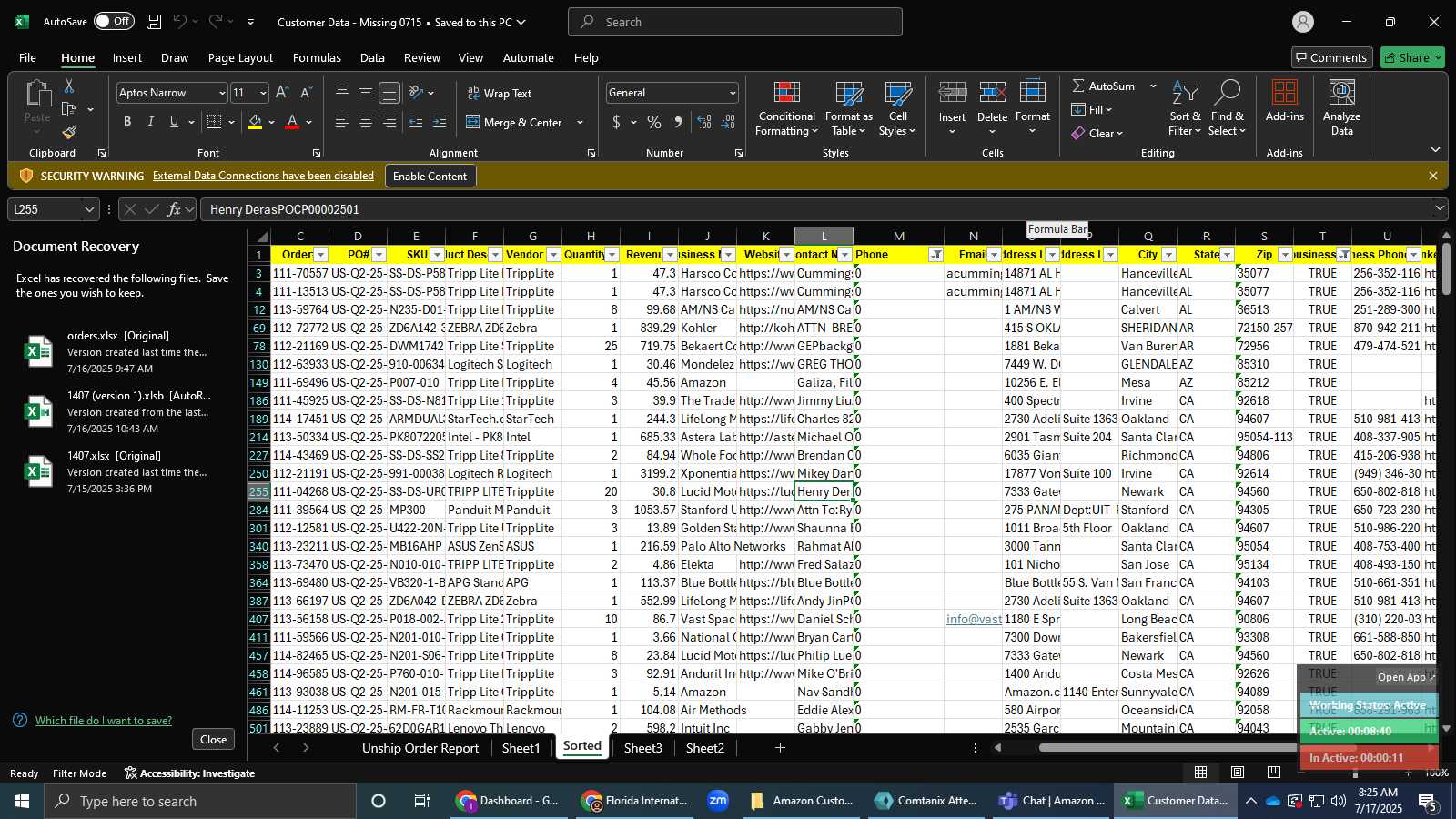Apply Italic formatting
Image resolution: width=1456 pixels, height=819 pixels.
pos(150,122)
